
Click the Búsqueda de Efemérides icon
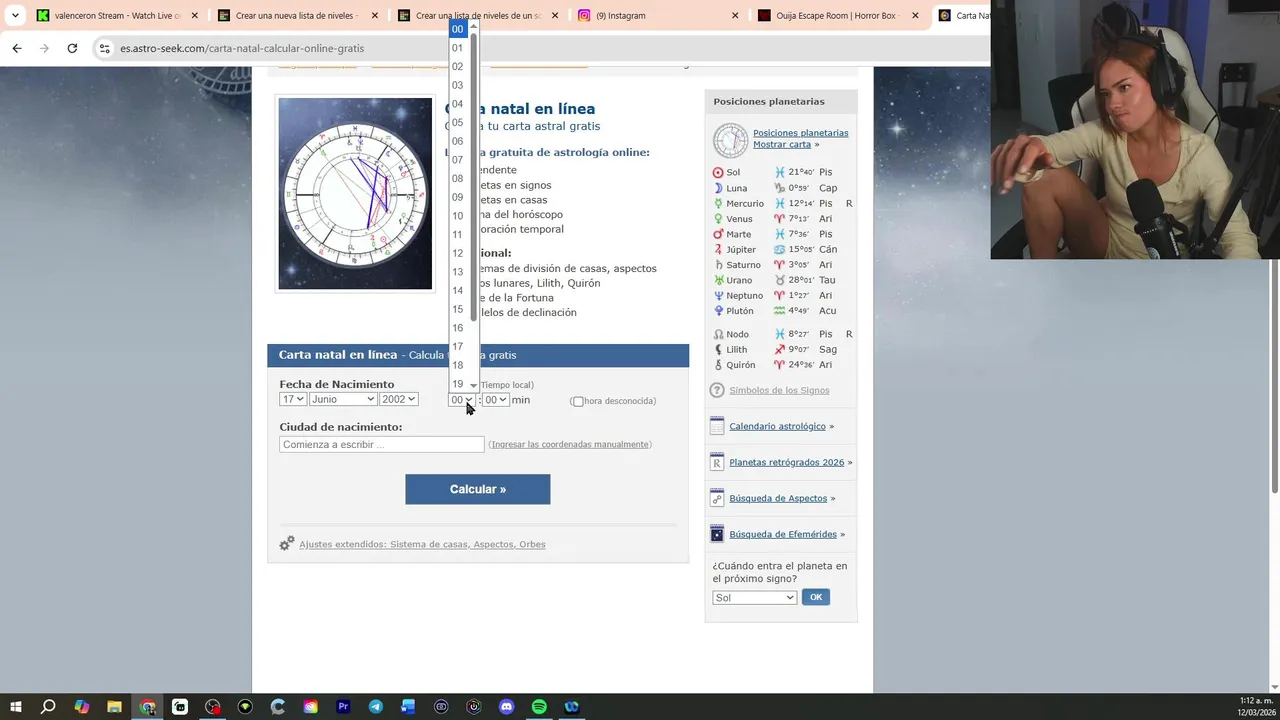click(x=716, y=534)
